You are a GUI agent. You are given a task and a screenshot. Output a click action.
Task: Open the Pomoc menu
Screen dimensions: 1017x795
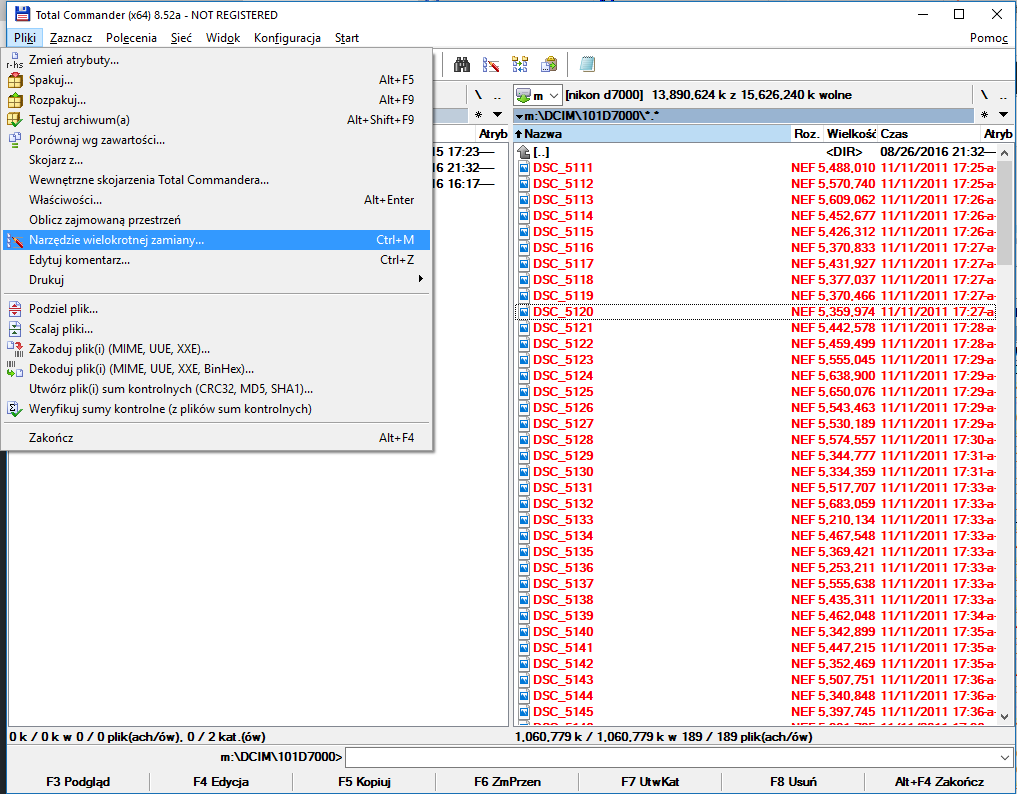pyautogui.click(x=989, y=38)
